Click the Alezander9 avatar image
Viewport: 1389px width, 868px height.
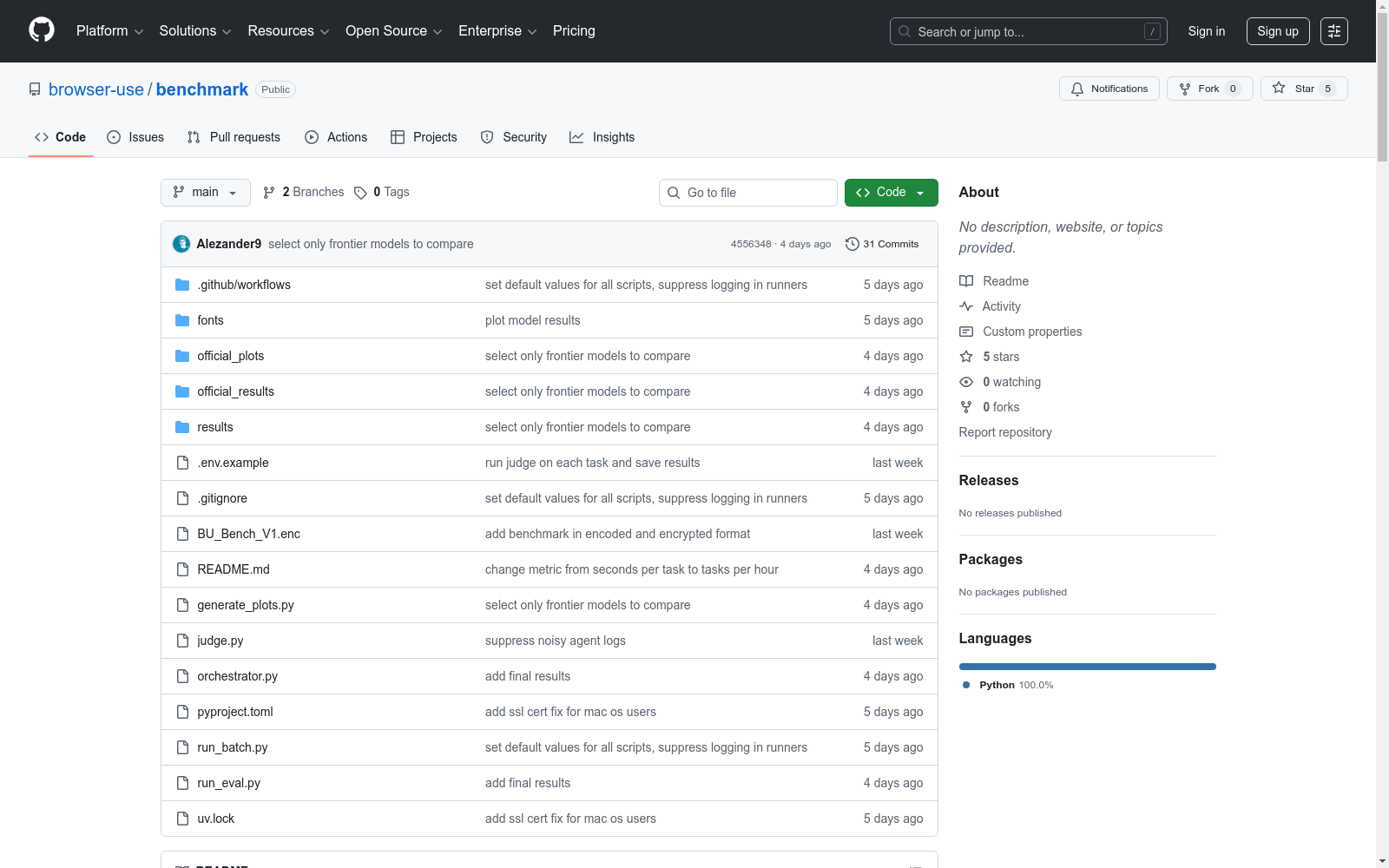point(181,244)
